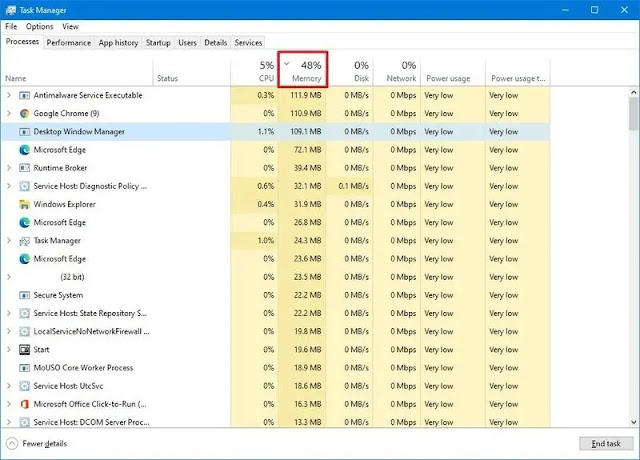Click the Microsoft Office Click-to-Run icon
640x460 pixels.
24,404
